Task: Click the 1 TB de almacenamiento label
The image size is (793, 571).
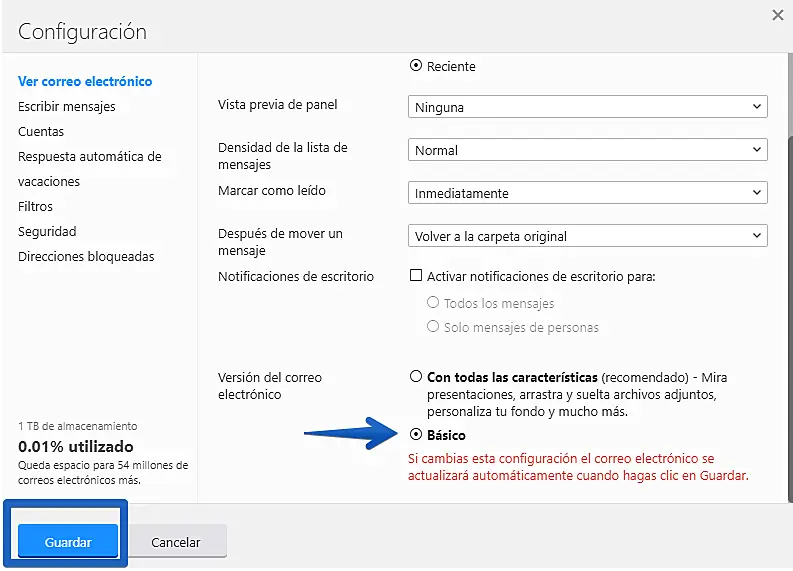Action: click(x=78, y=426)
